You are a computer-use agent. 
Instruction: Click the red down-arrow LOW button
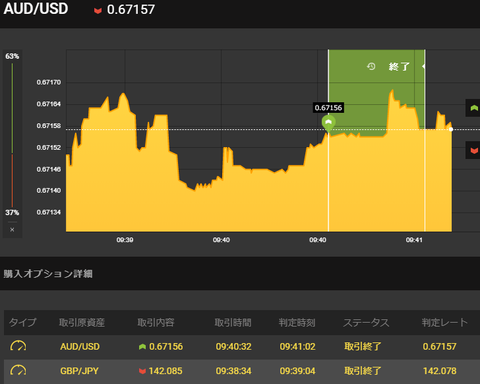click(x=473, y=150)
